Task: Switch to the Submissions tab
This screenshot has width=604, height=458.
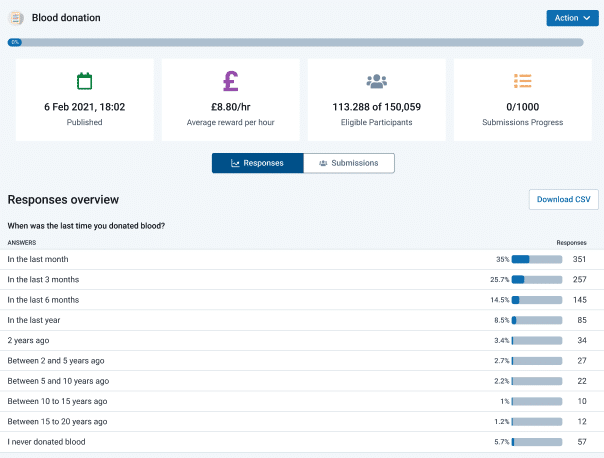Action: 349,163
